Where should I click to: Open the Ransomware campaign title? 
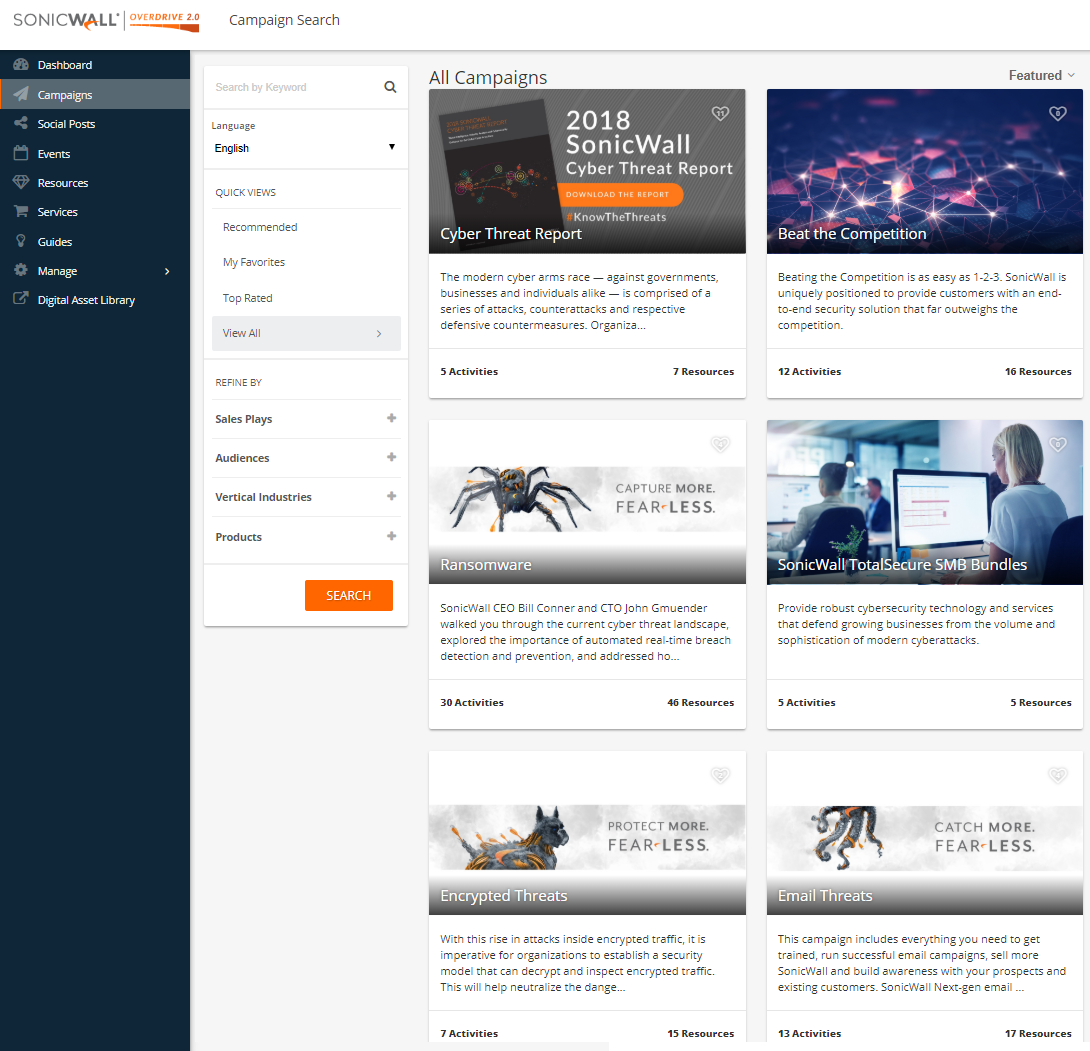(x=486, y=564)
